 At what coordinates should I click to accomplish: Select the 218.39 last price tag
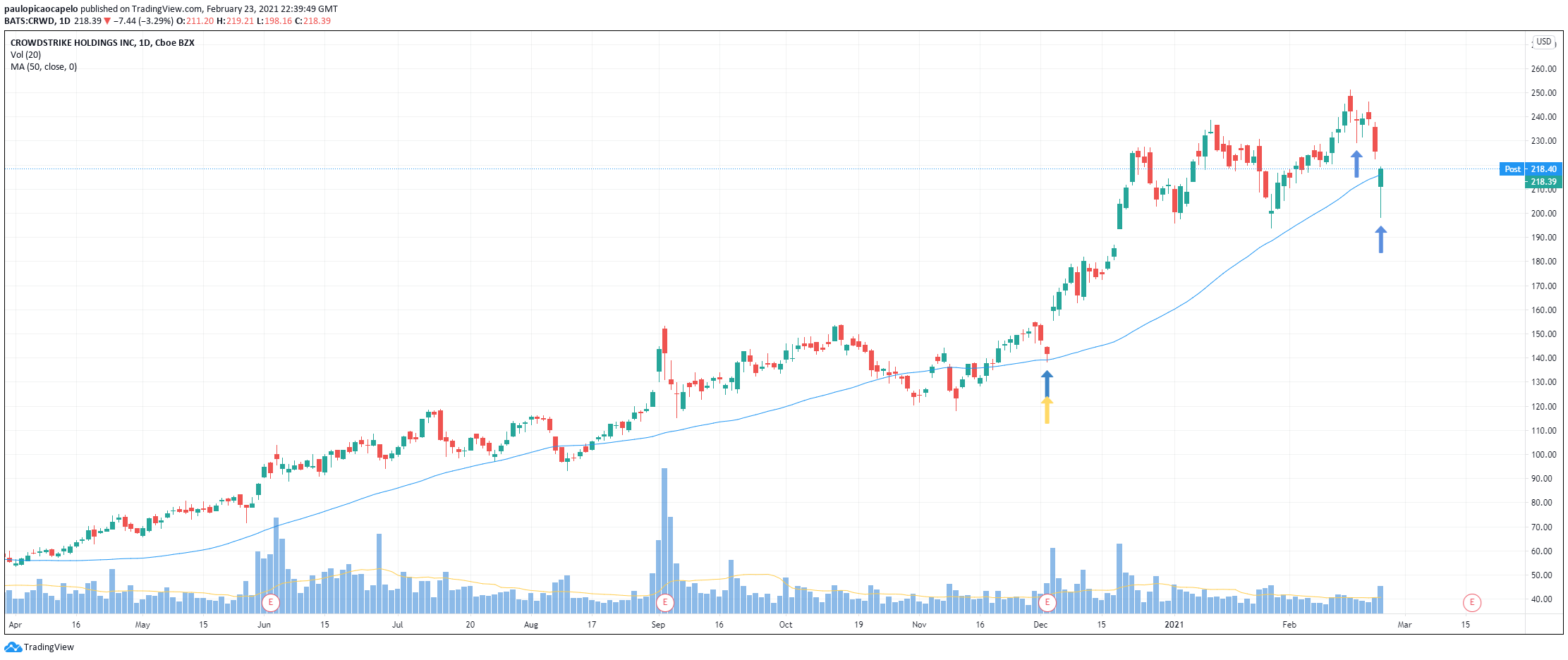1543,182
